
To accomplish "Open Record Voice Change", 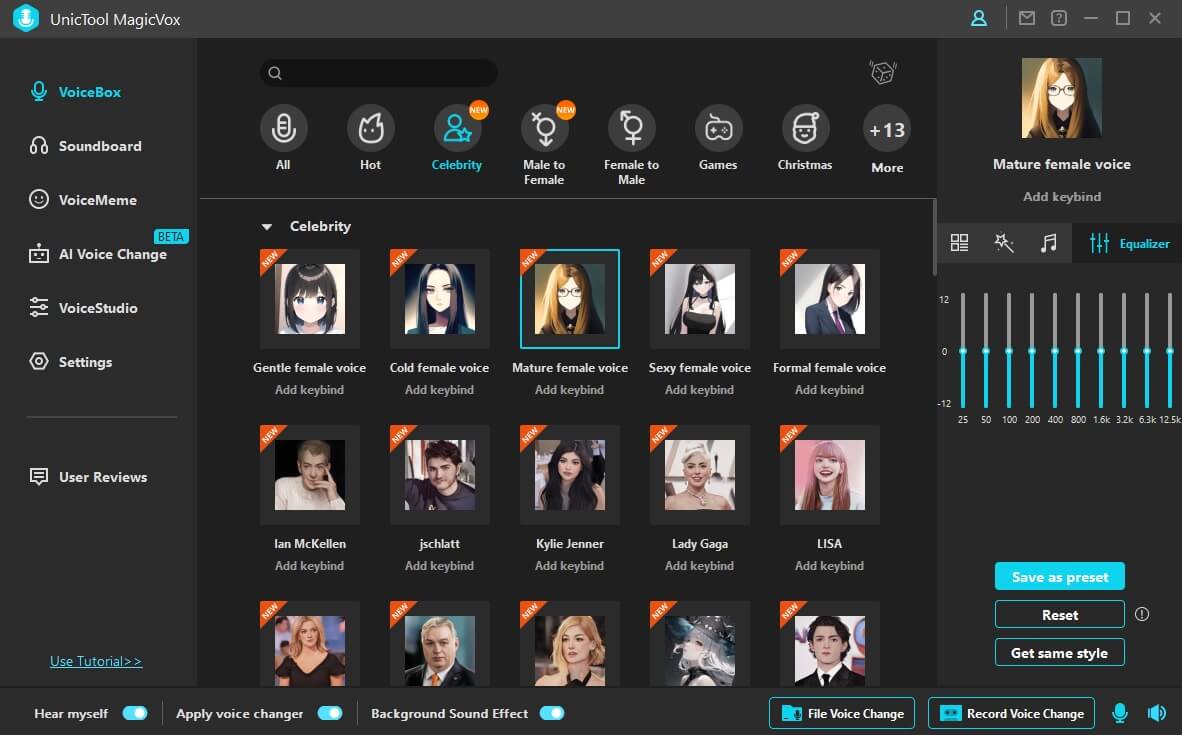I will [x=1011, y=713].
